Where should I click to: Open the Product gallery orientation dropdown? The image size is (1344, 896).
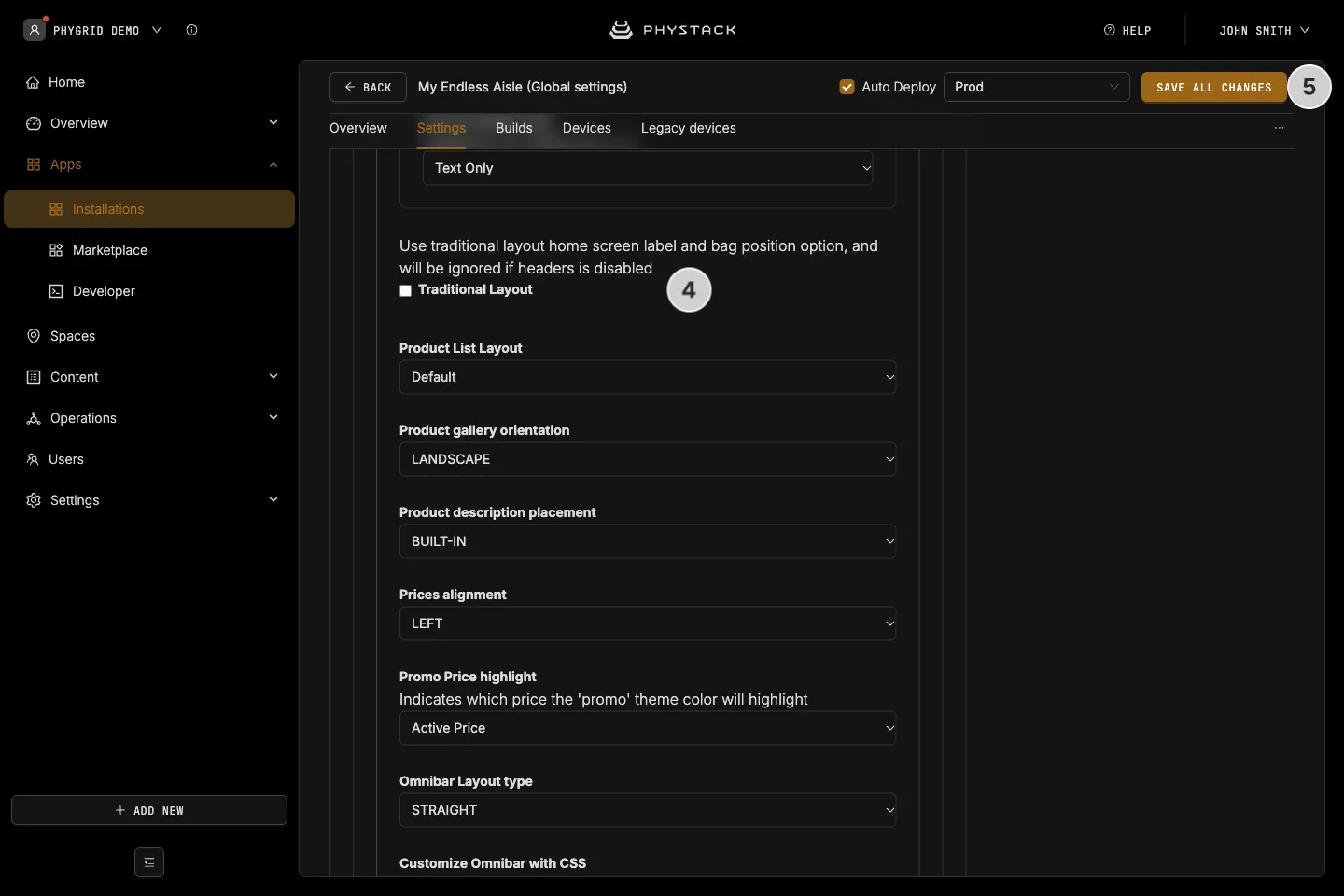pos(648,459)
